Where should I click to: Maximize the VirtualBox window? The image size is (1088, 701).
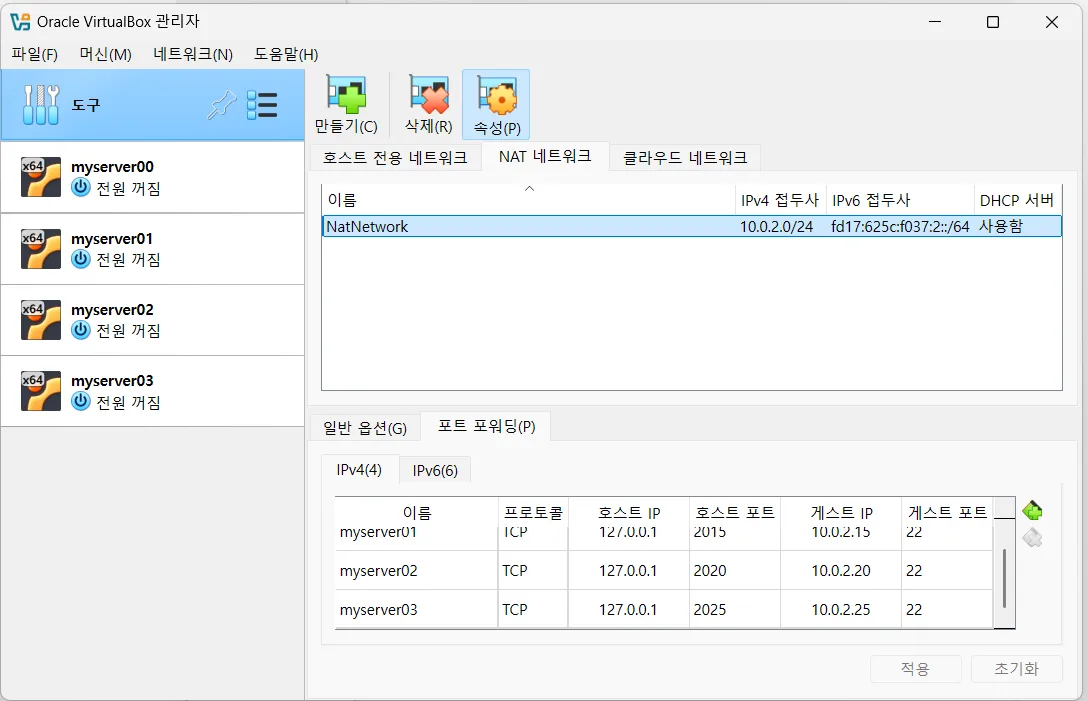click(993, 22)
